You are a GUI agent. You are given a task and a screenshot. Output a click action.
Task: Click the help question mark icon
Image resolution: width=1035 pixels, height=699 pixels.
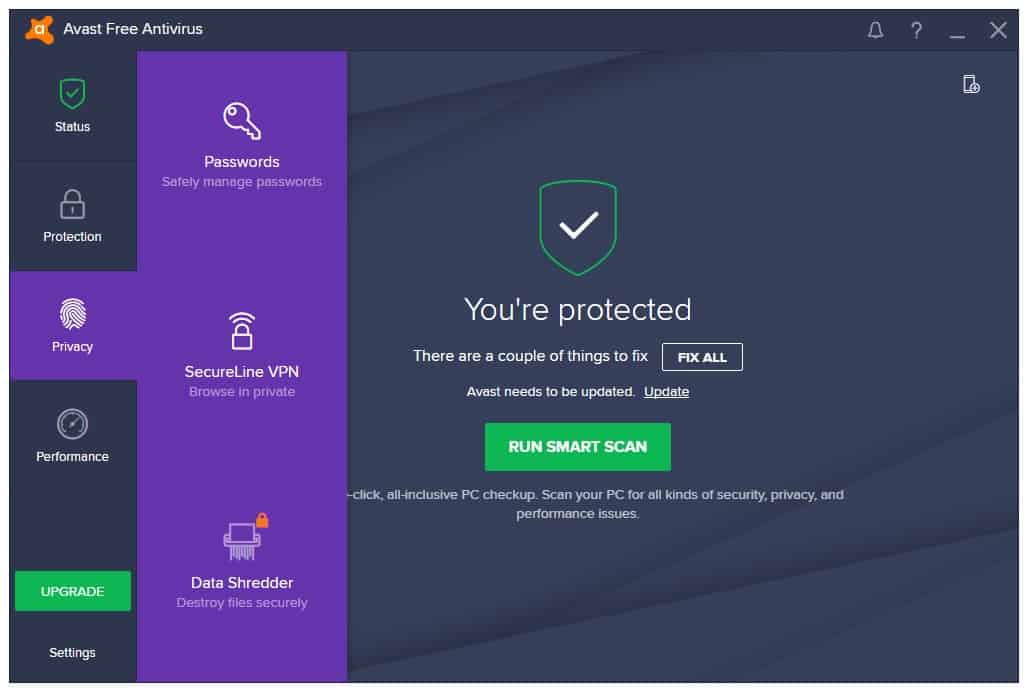(916, 30)
